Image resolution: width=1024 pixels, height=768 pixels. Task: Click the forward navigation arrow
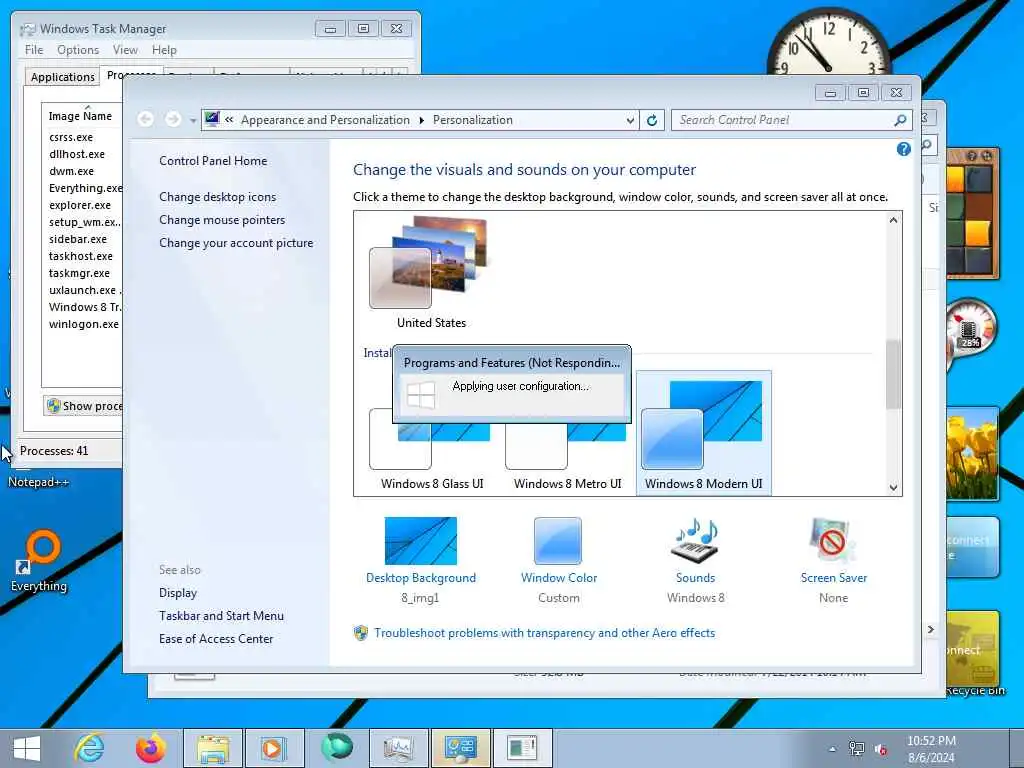173,120
